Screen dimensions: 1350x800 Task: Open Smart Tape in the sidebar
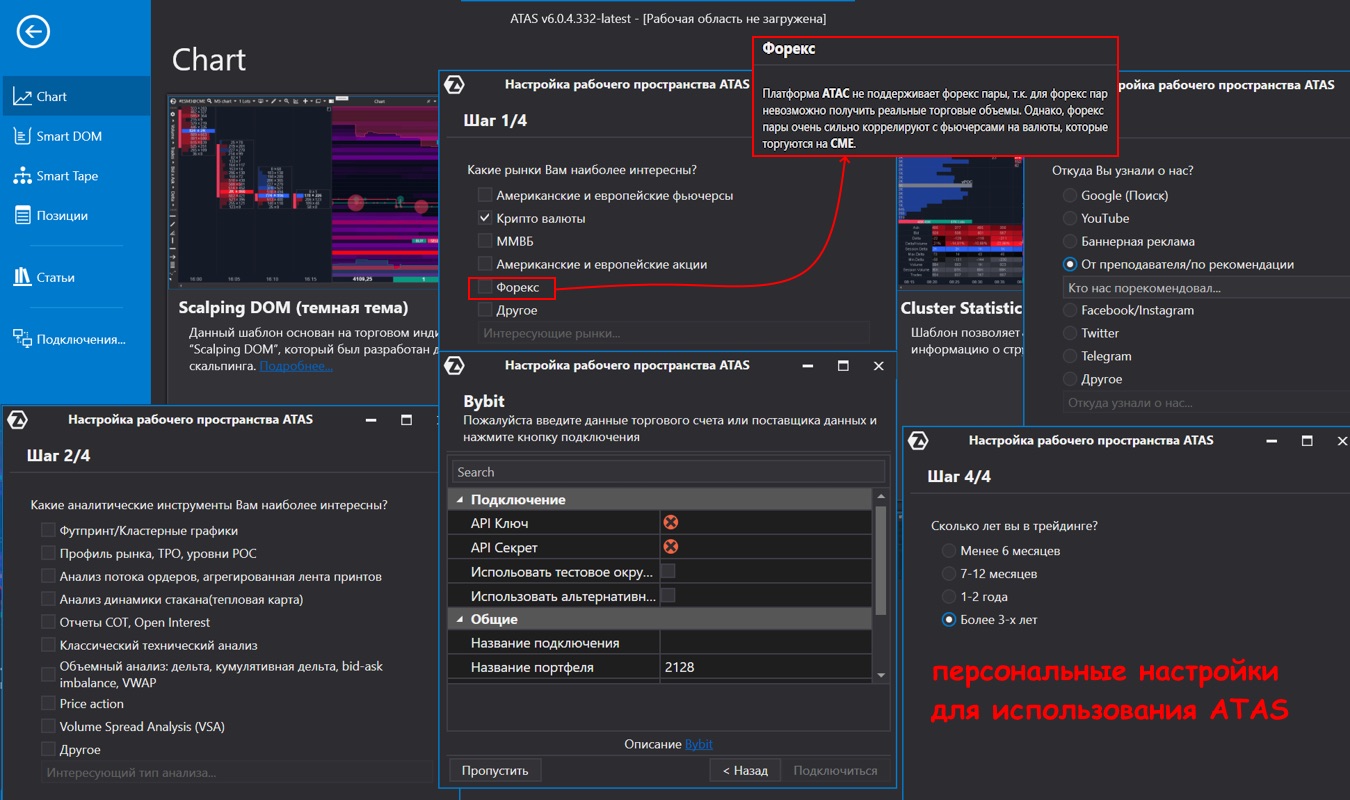75,176
